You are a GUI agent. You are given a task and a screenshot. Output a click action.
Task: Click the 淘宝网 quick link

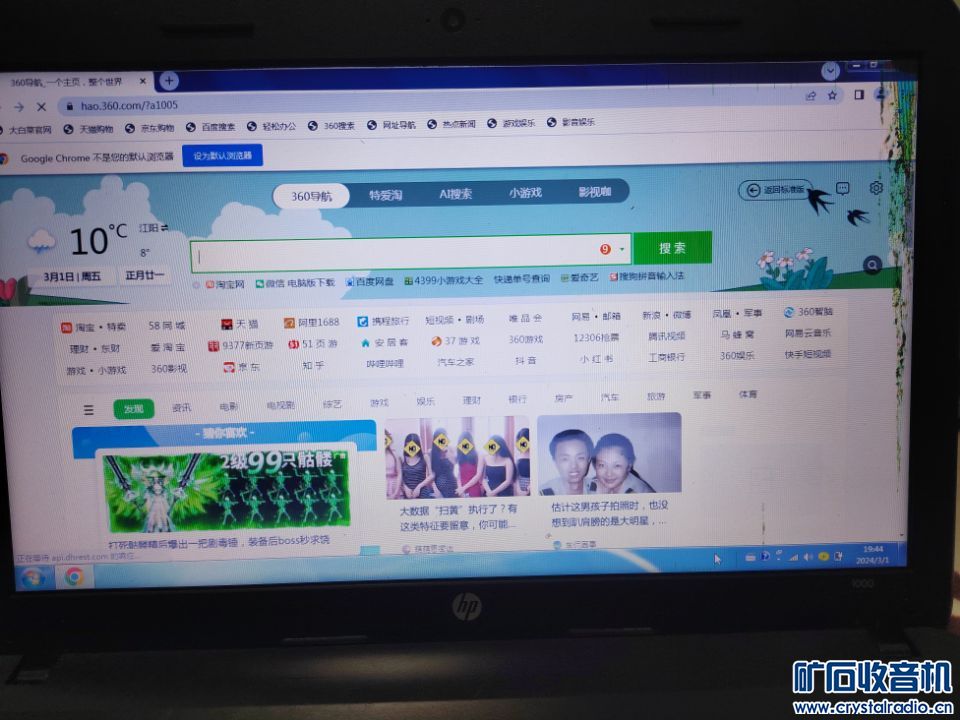[225, 284]
